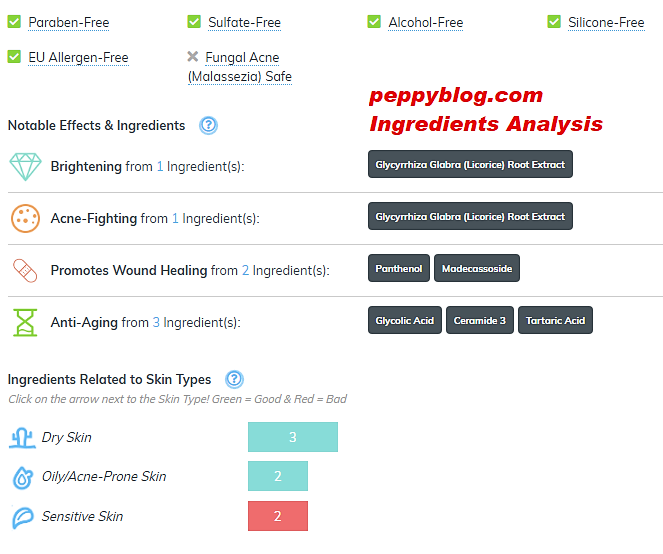Viewport: 663px width, 554px height.
Task: Click the Anti-Aging hourglass icon
Action: point(25,322)
